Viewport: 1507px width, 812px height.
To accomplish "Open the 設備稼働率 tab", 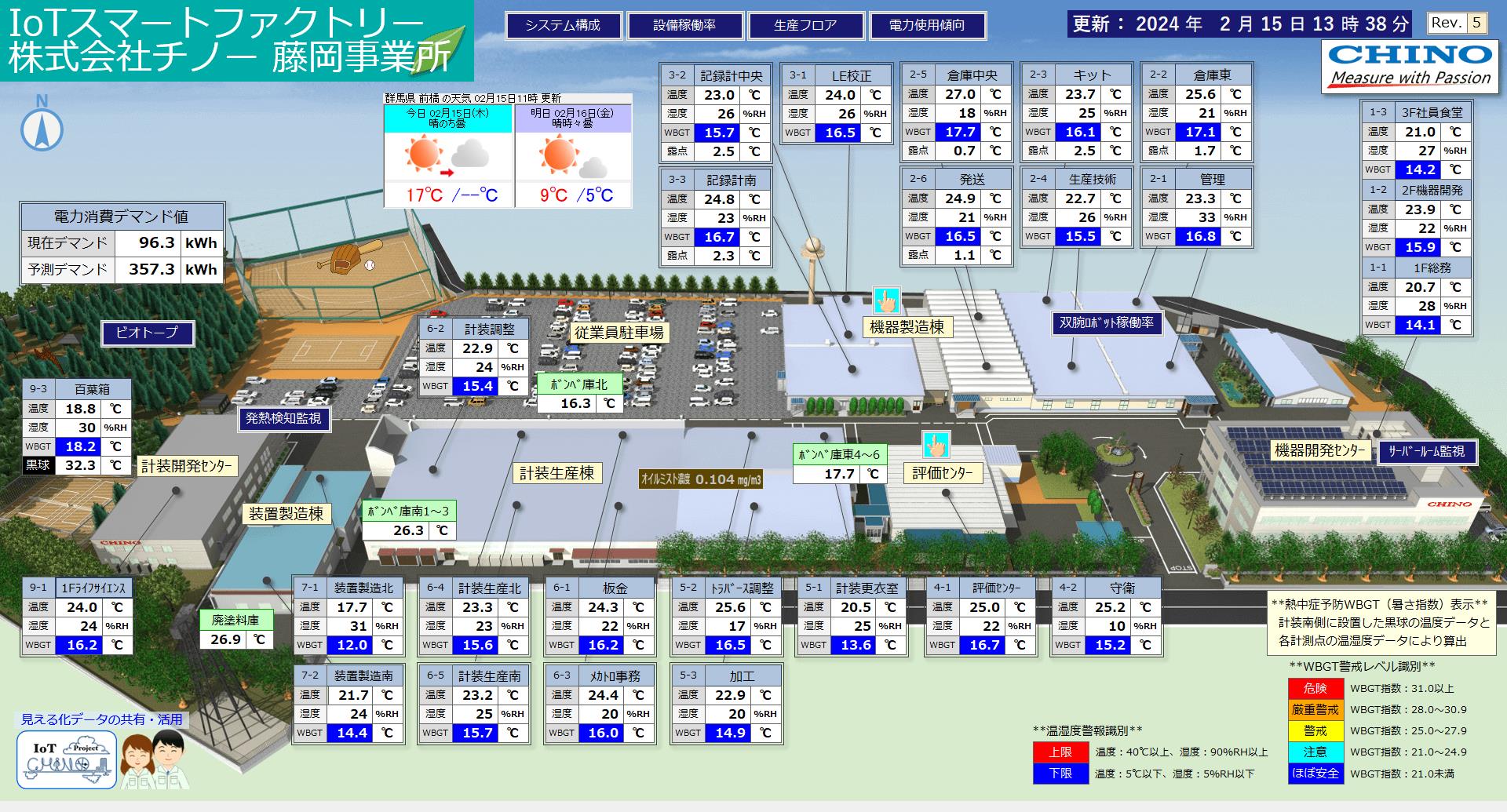I will tap(684, 25).
